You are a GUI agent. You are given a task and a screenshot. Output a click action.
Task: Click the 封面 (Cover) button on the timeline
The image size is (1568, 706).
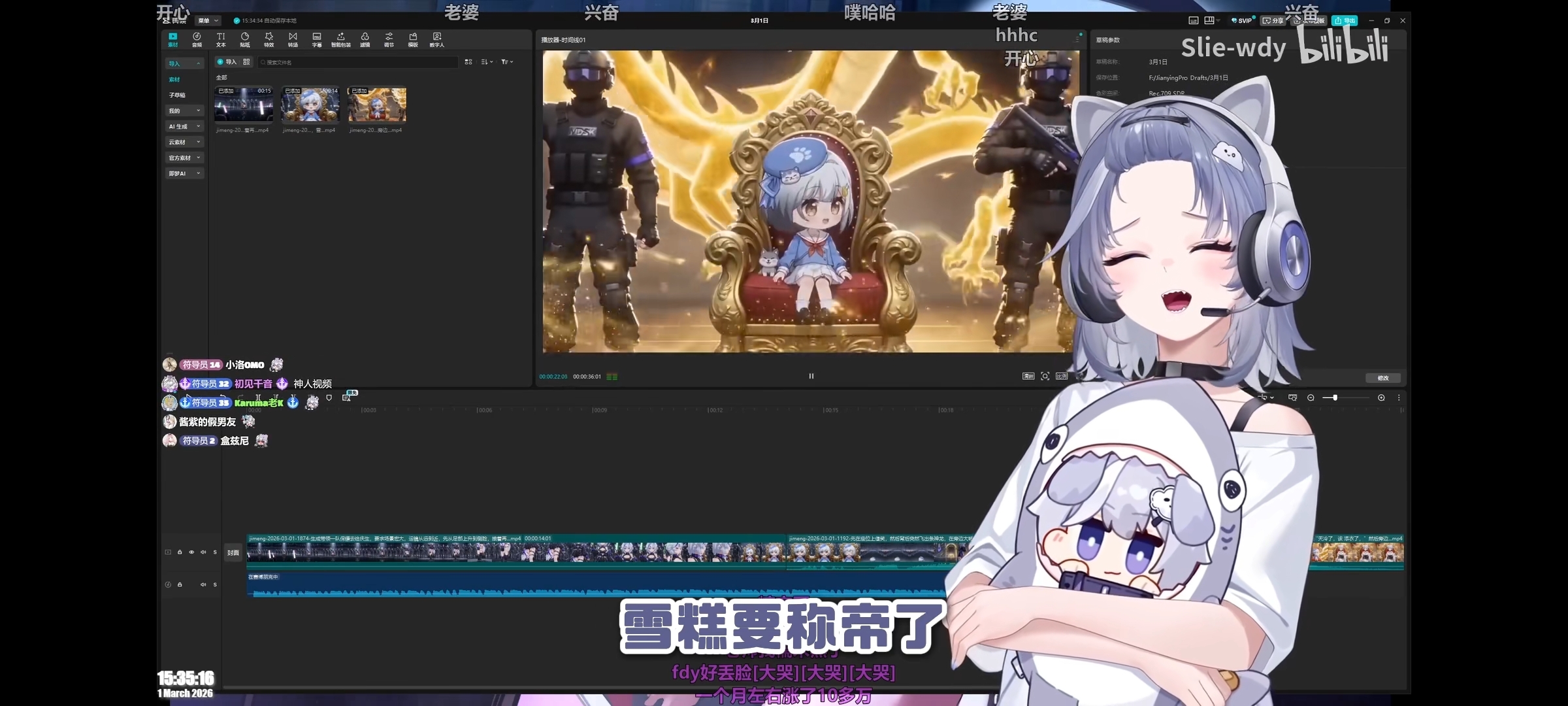click(x=233, y=553)
